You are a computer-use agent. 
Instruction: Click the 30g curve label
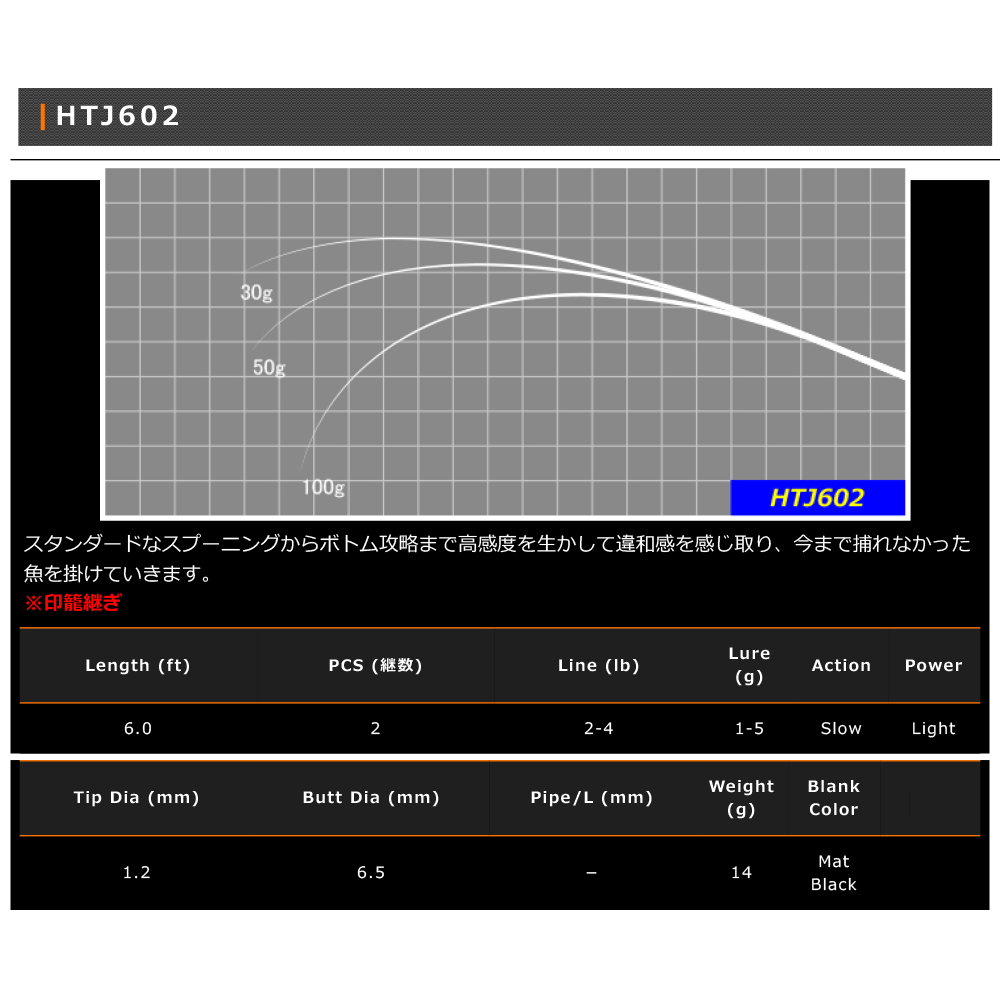[x=256, y=293]
